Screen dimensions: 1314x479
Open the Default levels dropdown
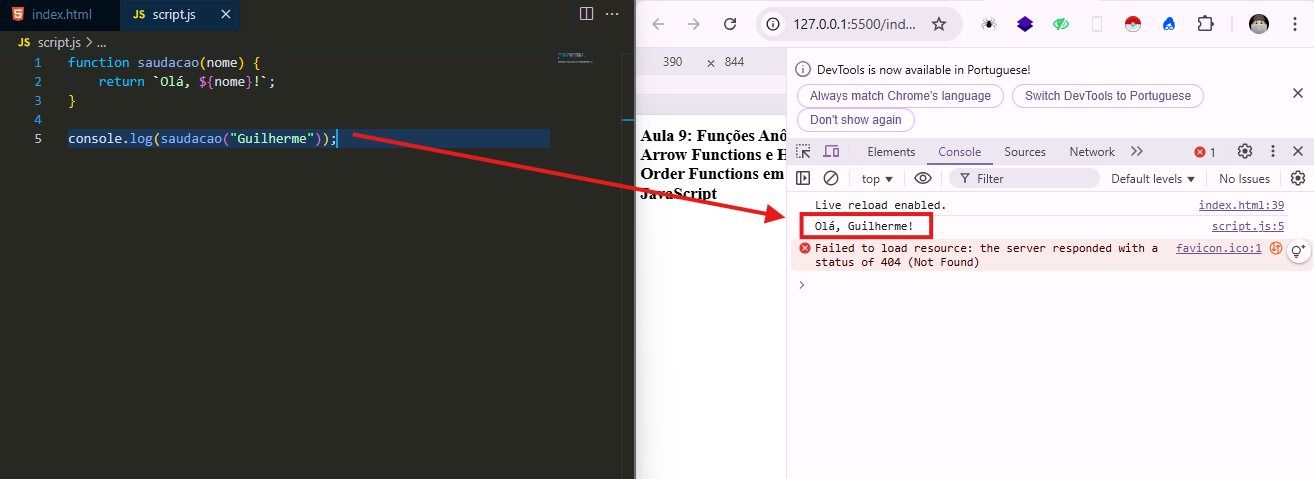click(1153, 179)
